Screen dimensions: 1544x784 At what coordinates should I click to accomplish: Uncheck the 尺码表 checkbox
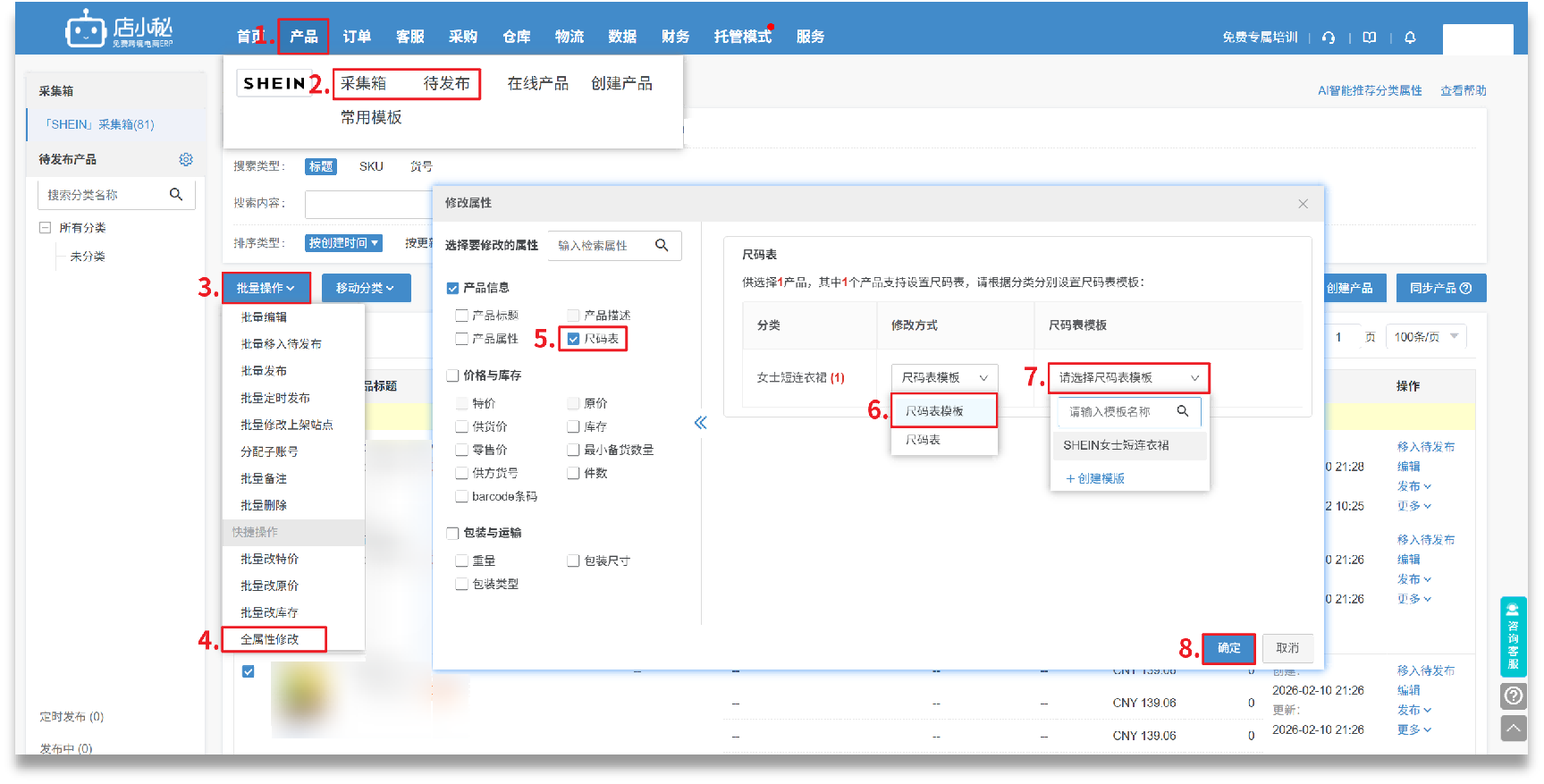[574, 339]
